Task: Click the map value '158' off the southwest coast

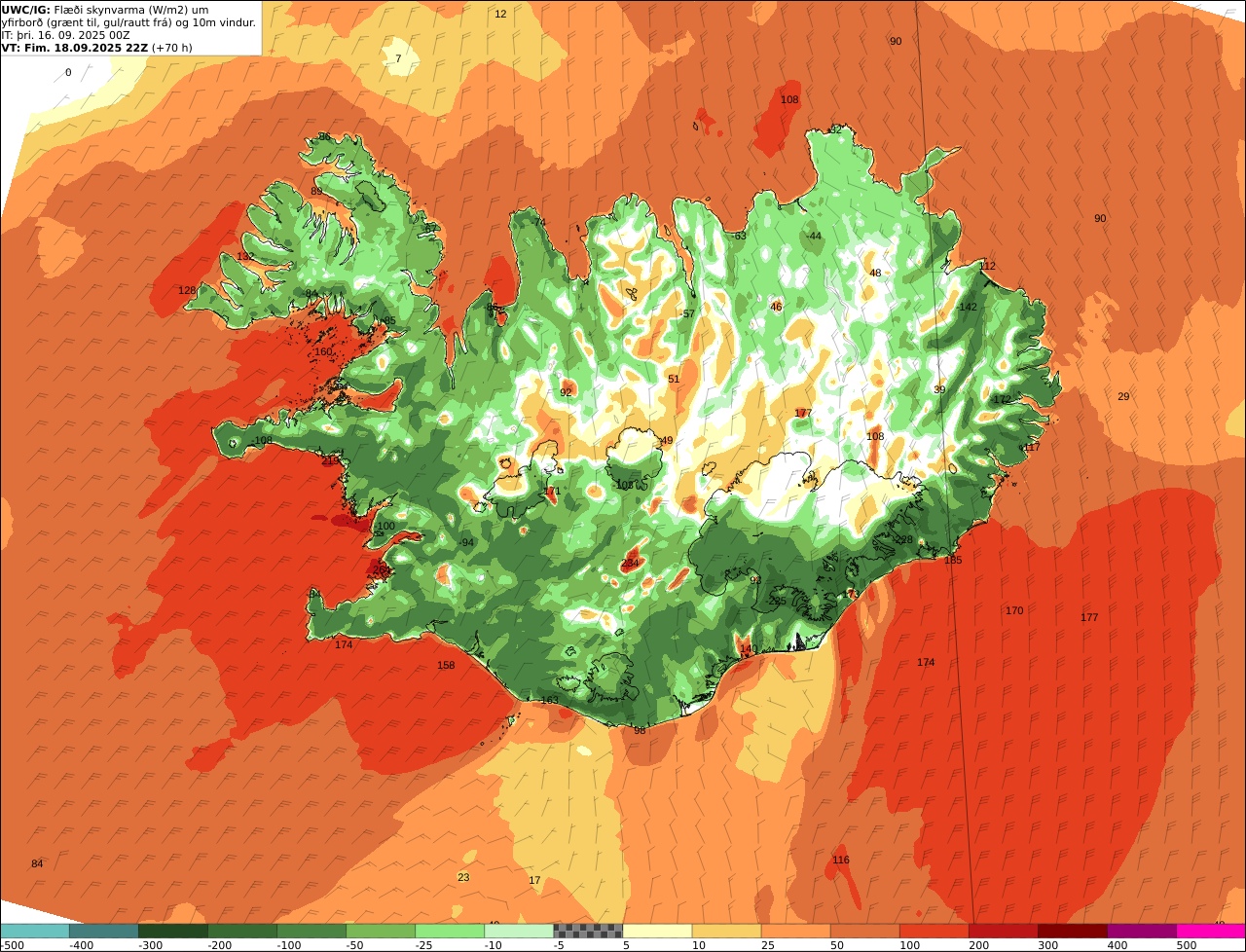Action: click(x=446, y=666)
